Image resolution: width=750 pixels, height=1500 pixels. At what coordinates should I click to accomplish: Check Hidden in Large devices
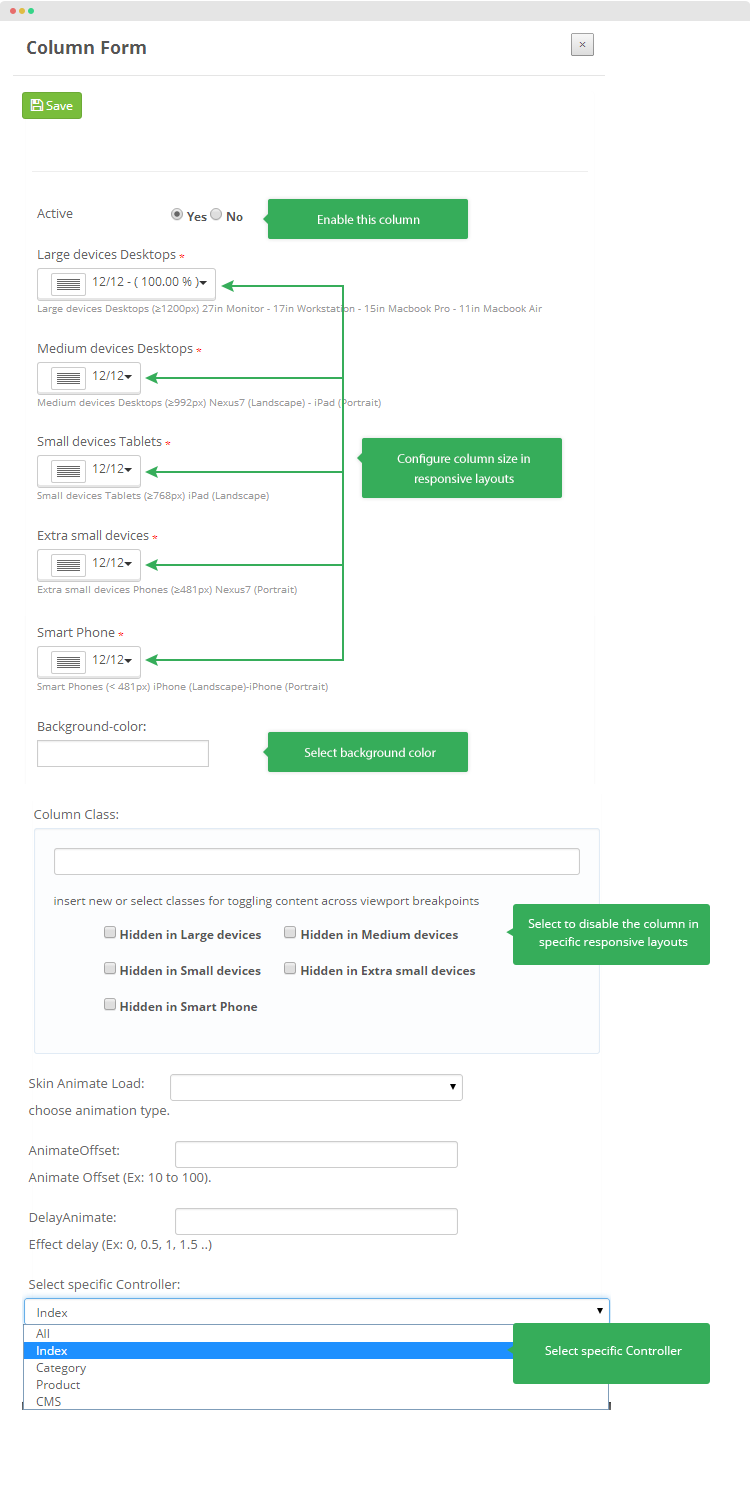(110, 933)
